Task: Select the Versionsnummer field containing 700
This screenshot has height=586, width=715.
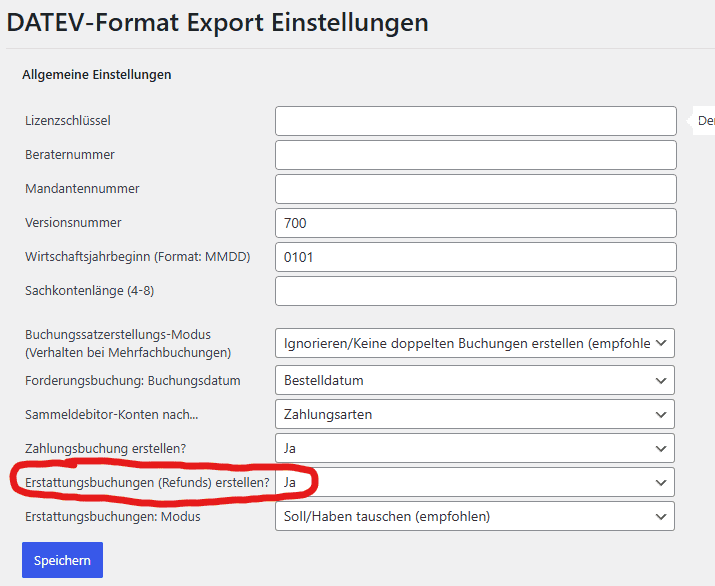Action: pyautogui.click(x=476, y=223)
